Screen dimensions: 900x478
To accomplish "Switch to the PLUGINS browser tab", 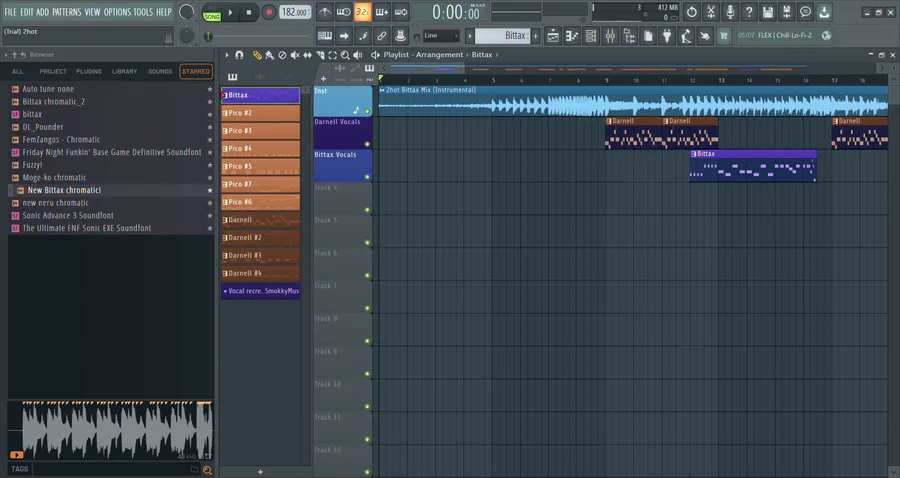I will tap(89, 72).
